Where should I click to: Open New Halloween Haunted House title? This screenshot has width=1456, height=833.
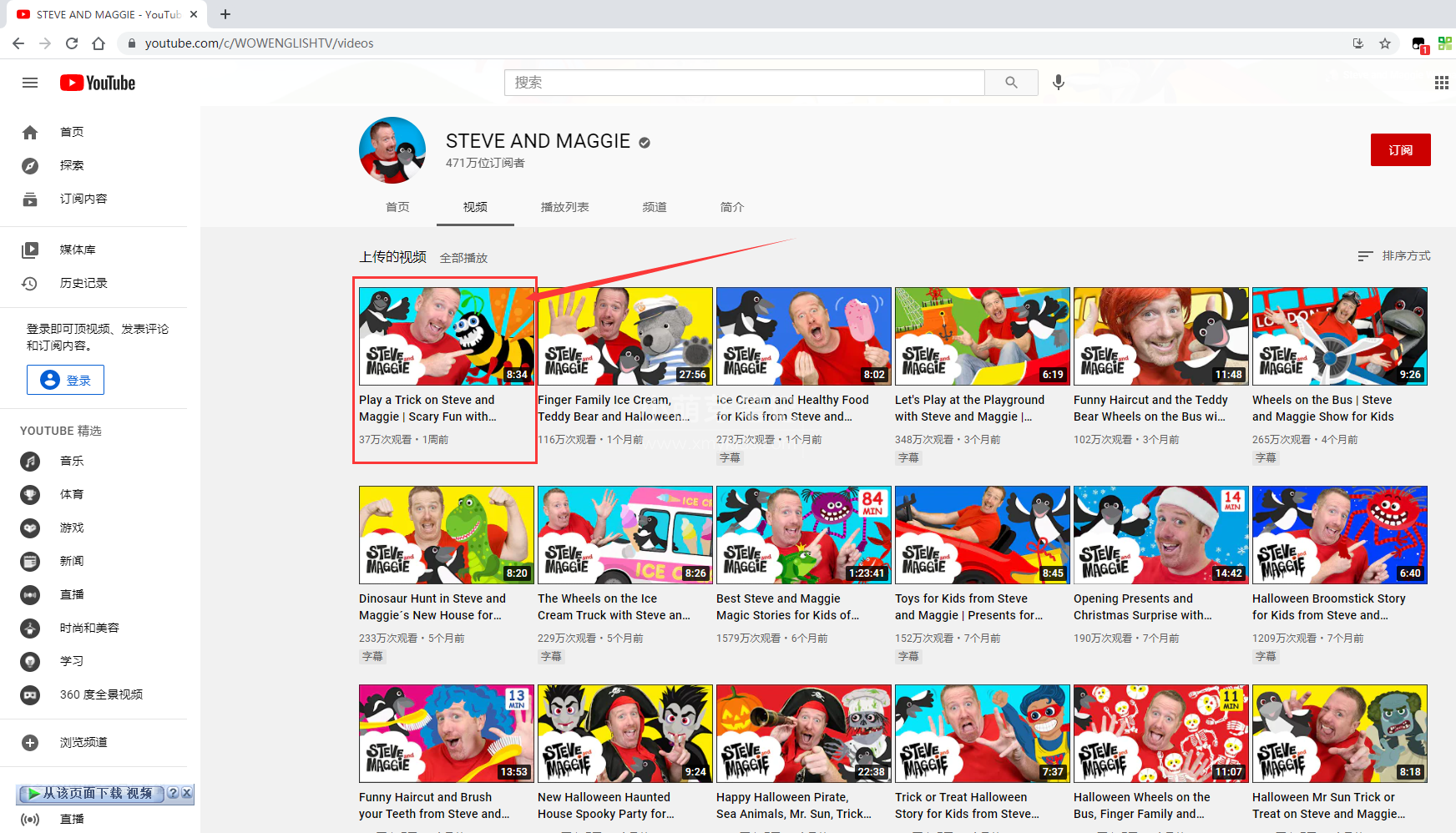[606, 805]
